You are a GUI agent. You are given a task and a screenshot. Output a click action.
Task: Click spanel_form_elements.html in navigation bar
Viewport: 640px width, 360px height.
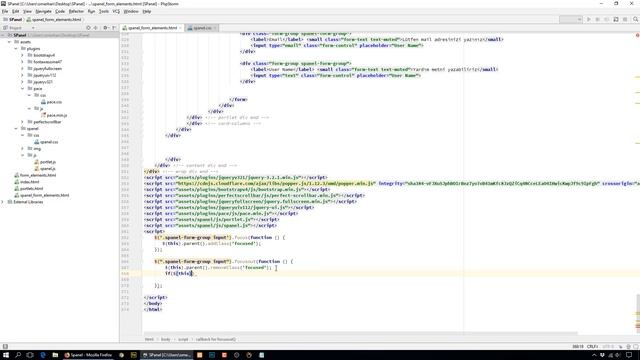54,19
